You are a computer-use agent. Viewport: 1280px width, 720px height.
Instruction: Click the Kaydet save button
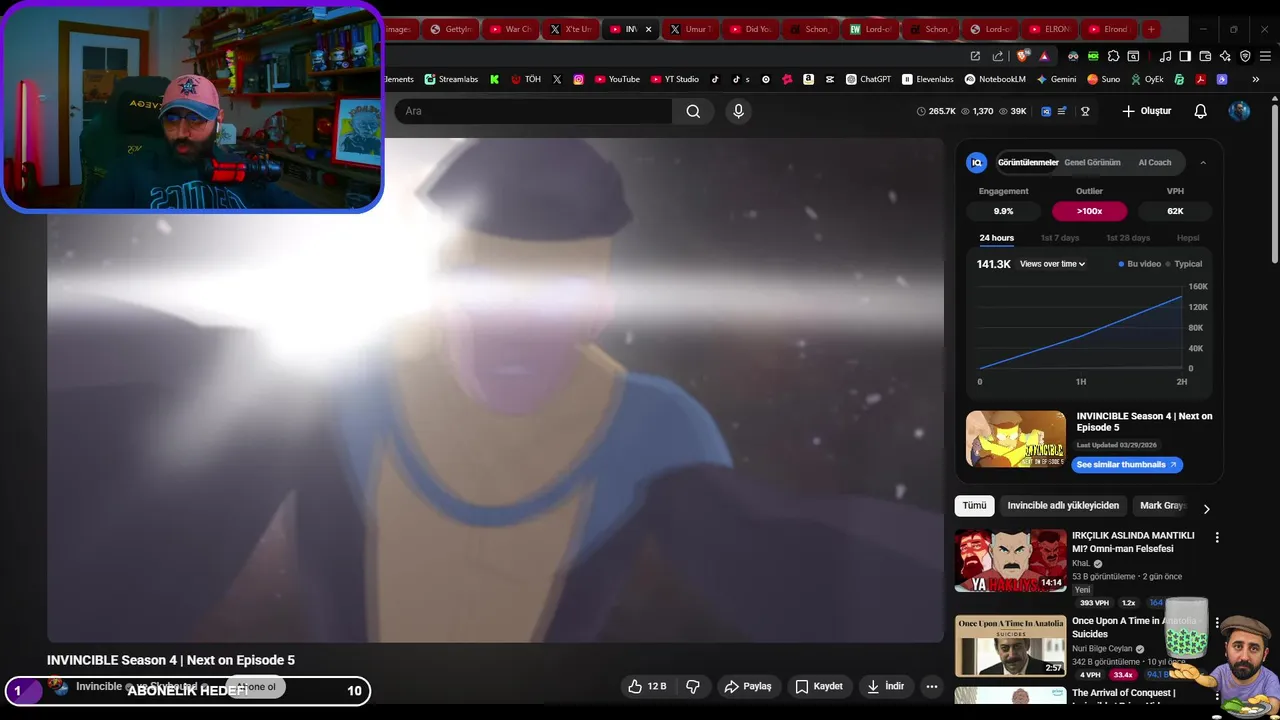click(x=819, y=686)
